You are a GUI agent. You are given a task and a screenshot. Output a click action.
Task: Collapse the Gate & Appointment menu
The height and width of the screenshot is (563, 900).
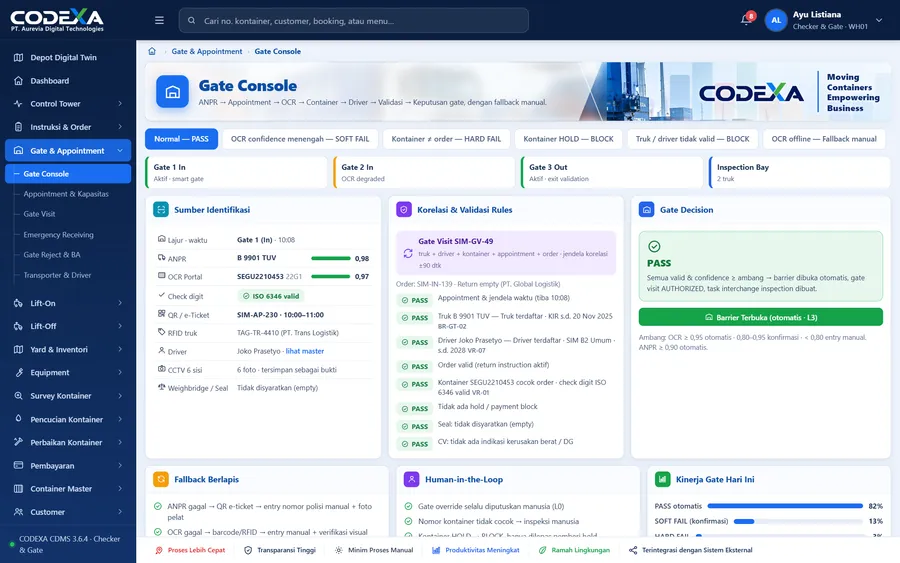click(x=120, y=150)
